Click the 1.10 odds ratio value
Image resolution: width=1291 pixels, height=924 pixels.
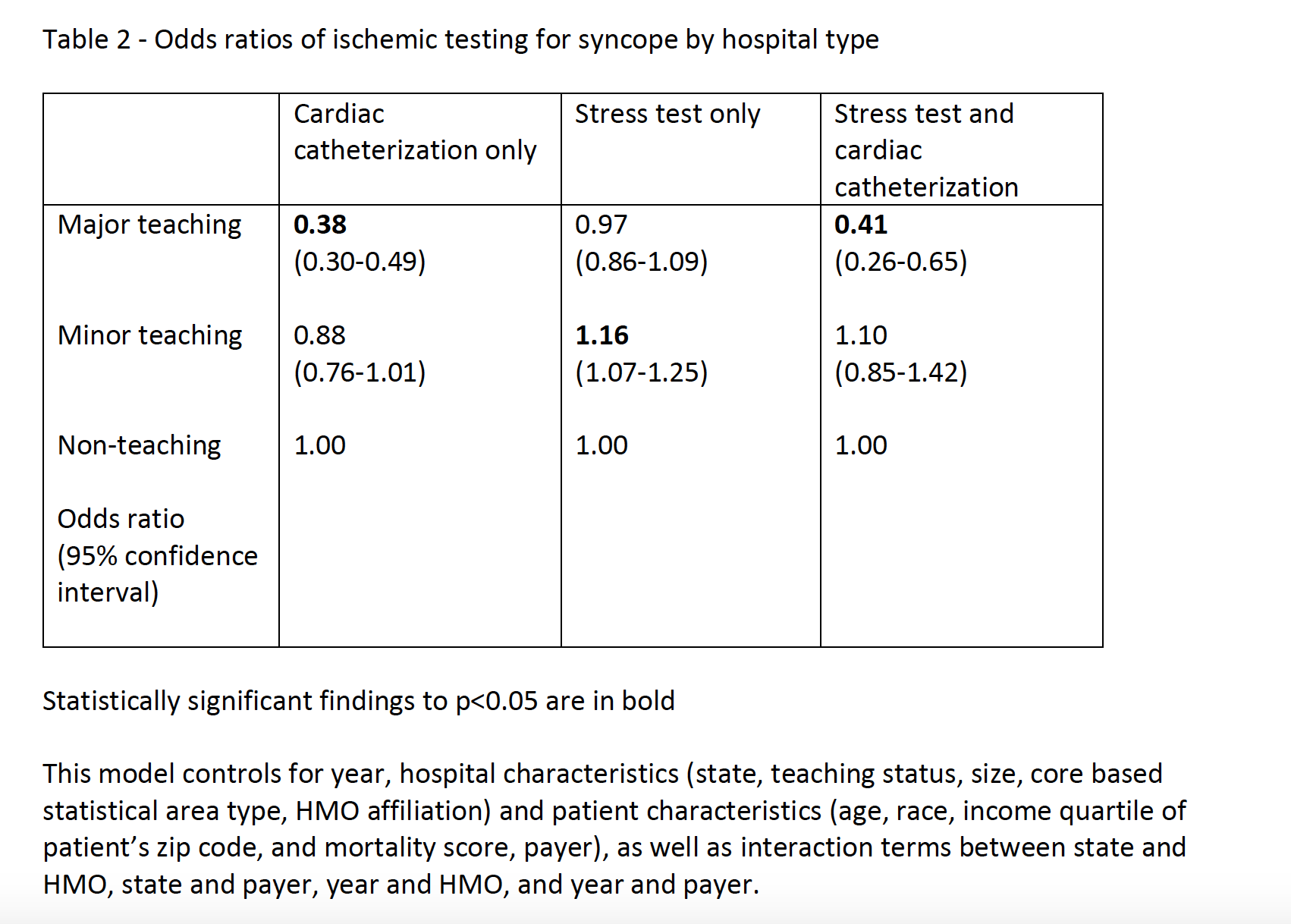coord(861,335)
